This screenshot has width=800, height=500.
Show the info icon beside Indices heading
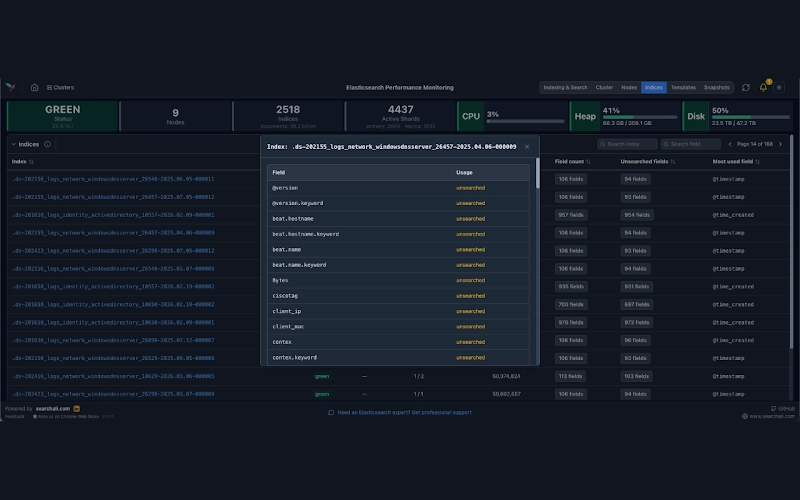coord(47,144)
